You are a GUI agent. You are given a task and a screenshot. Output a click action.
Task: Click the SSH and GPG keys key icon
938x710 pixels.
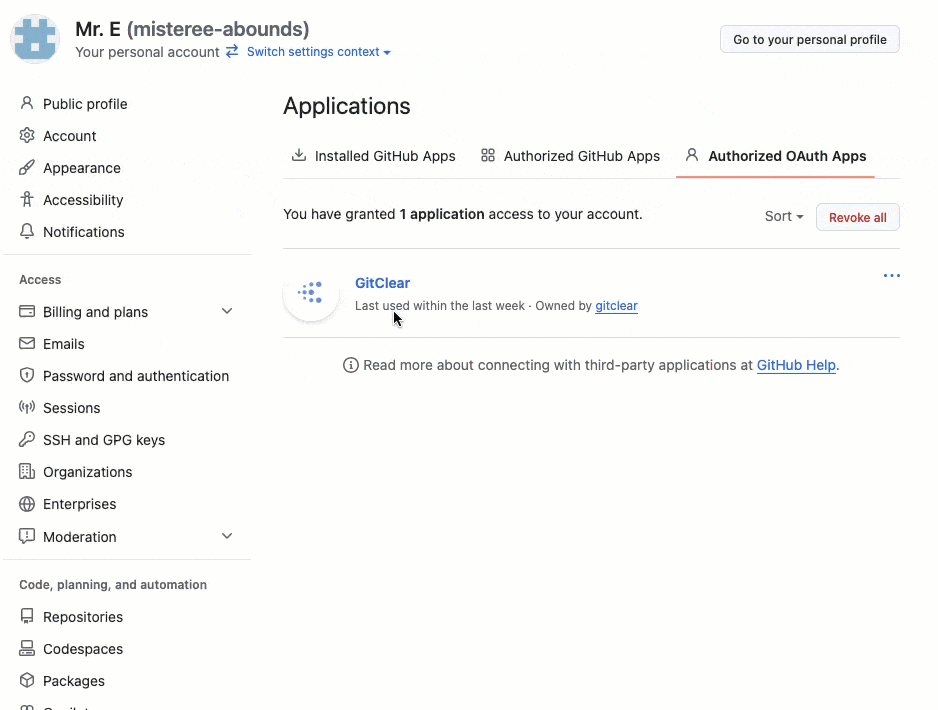coord(27,440)
